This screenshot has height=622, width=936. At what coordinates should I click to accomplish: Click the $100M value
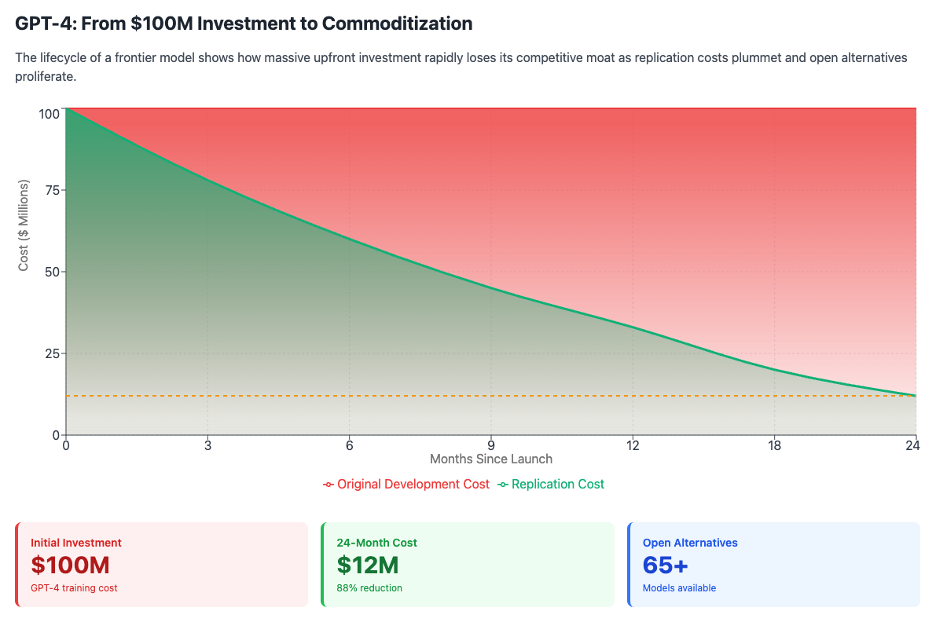pos(70,565)
